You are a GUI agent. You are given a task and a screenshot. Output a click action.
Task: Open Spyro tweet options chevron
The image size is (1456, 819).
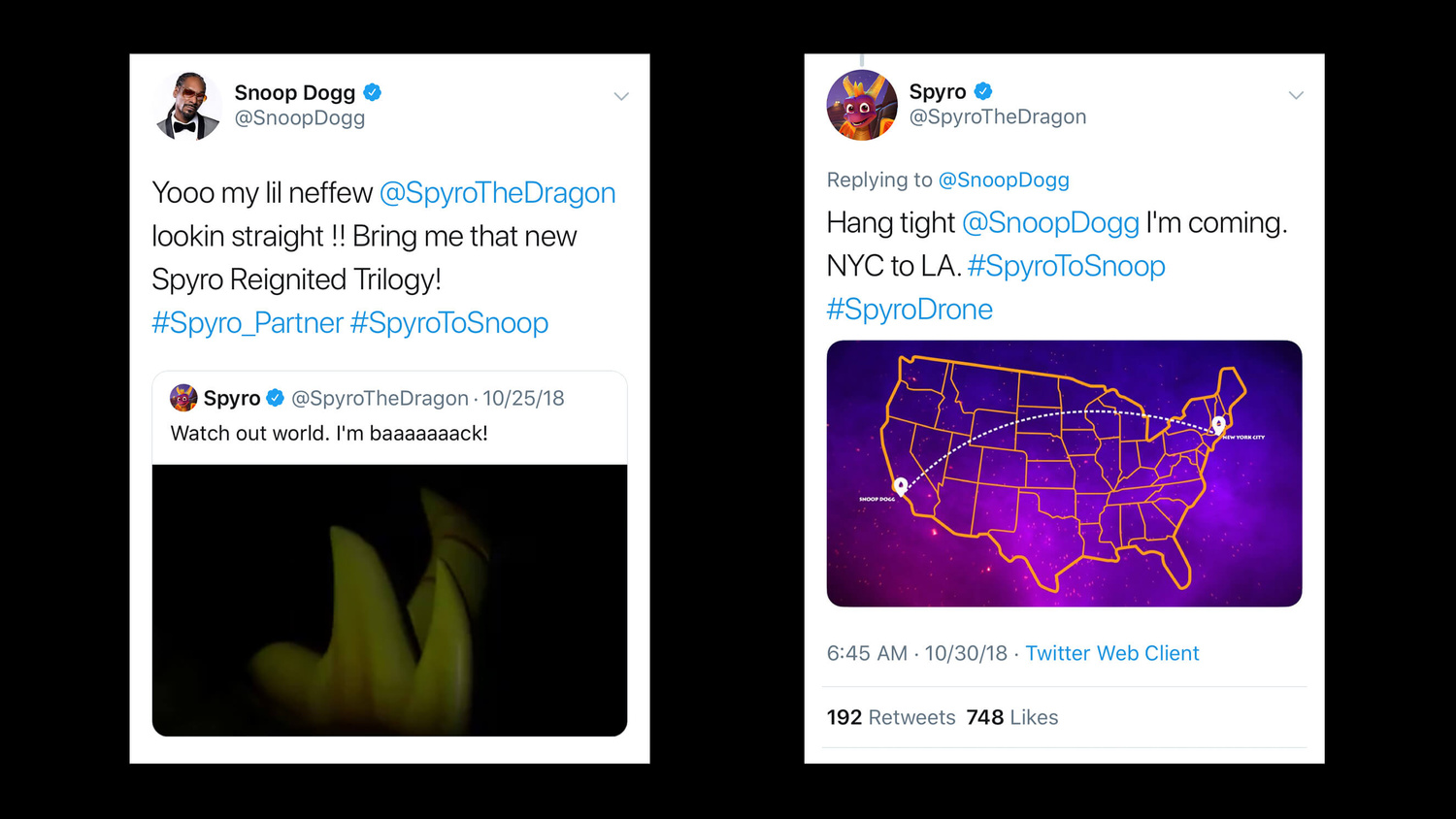click(1296, 95)
